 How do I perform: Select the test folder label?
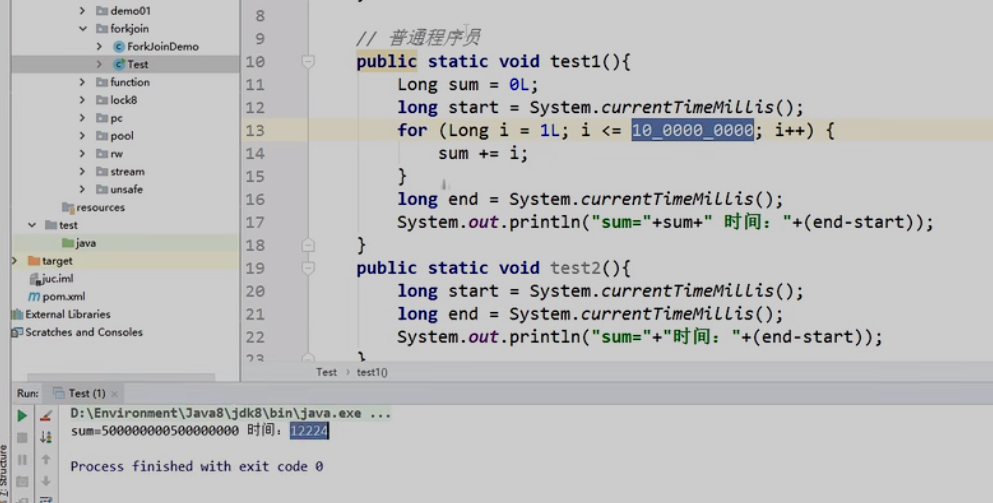[x=68, y=225]
